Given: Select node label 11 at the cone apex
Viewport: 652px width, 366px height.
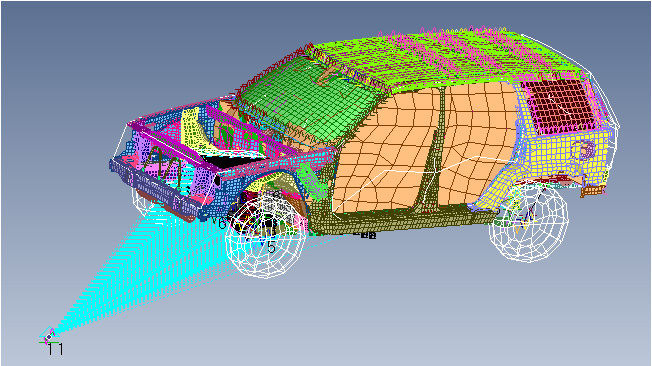Looking at the screenshot, I should (55, 349).
